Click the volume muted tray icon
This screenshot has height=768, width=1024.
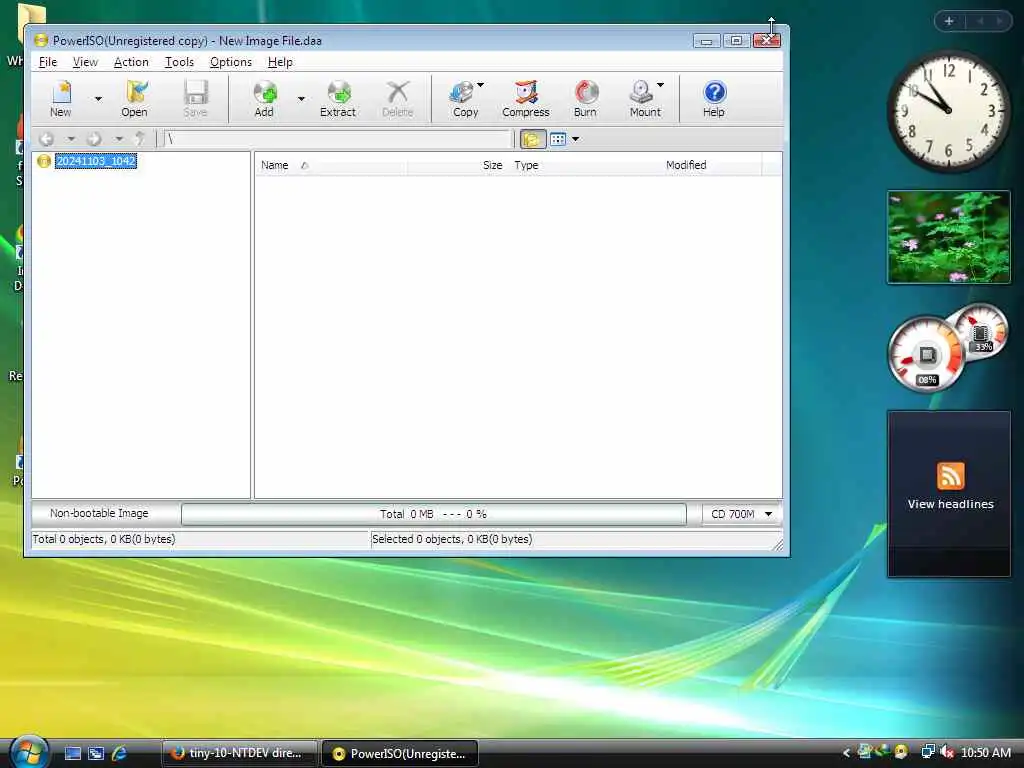pyautogui.click(x=946, y=752)
